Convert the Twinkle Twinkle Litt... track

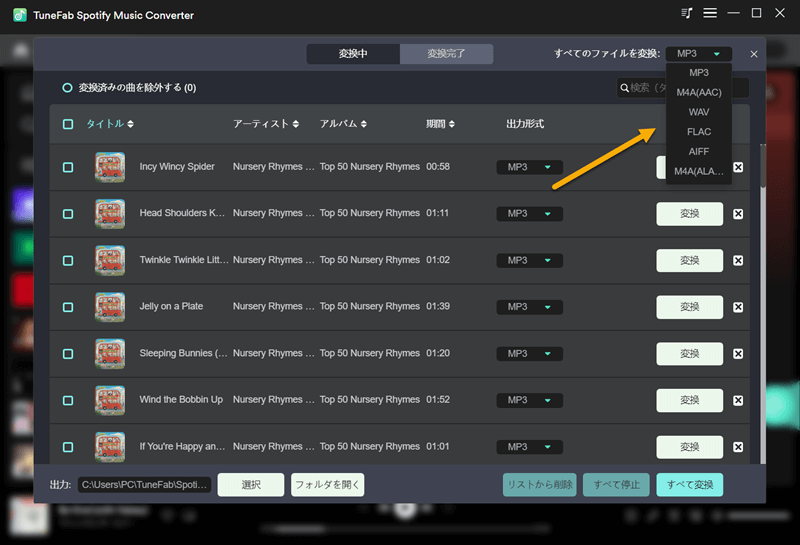pyautogui.click(x=689, y=260)
